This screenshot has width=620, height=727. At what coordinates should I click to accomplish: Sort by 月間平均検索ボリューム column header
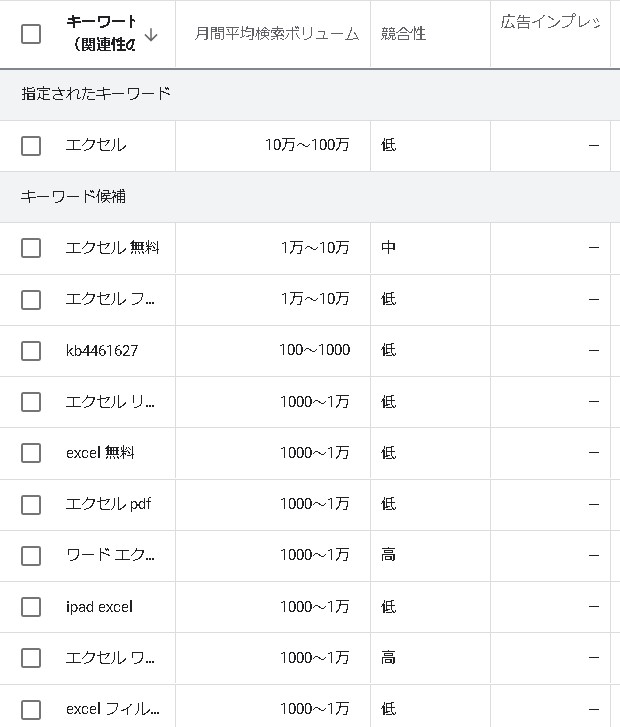tap(276, 34)
